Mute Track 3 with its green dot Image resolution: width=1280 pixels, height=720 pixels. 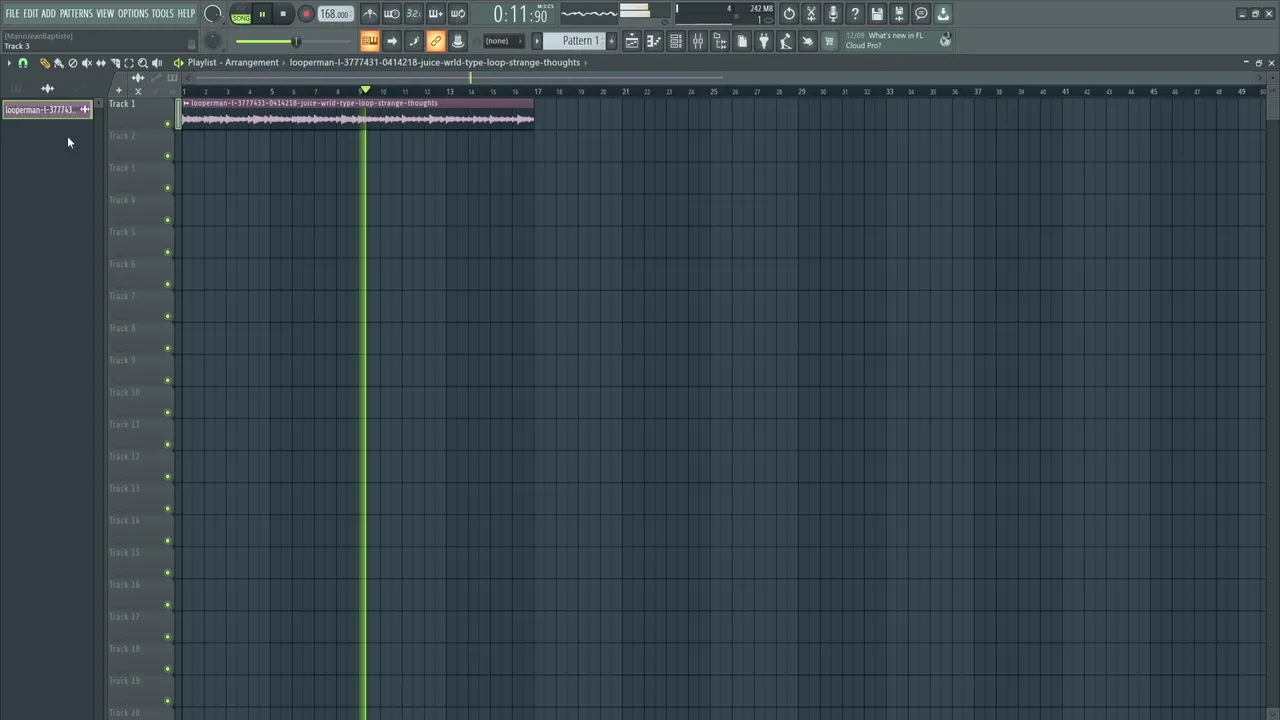(x=167, y=188)
